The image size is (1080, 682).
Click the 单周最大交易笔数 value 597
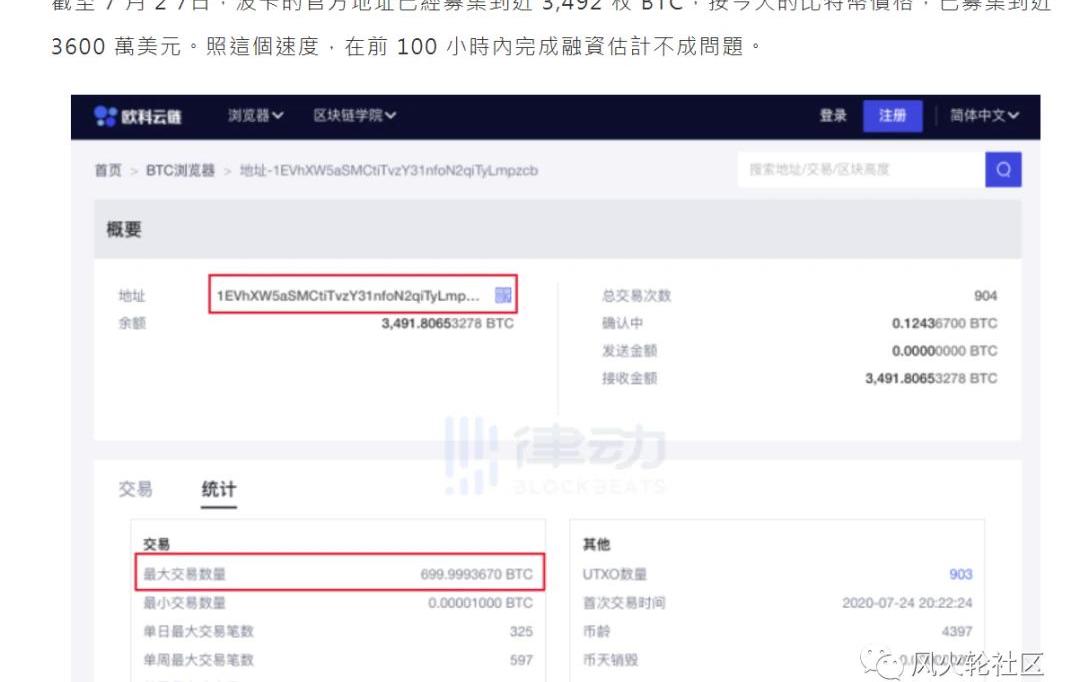pyautogui.click(x=521, y=660)
